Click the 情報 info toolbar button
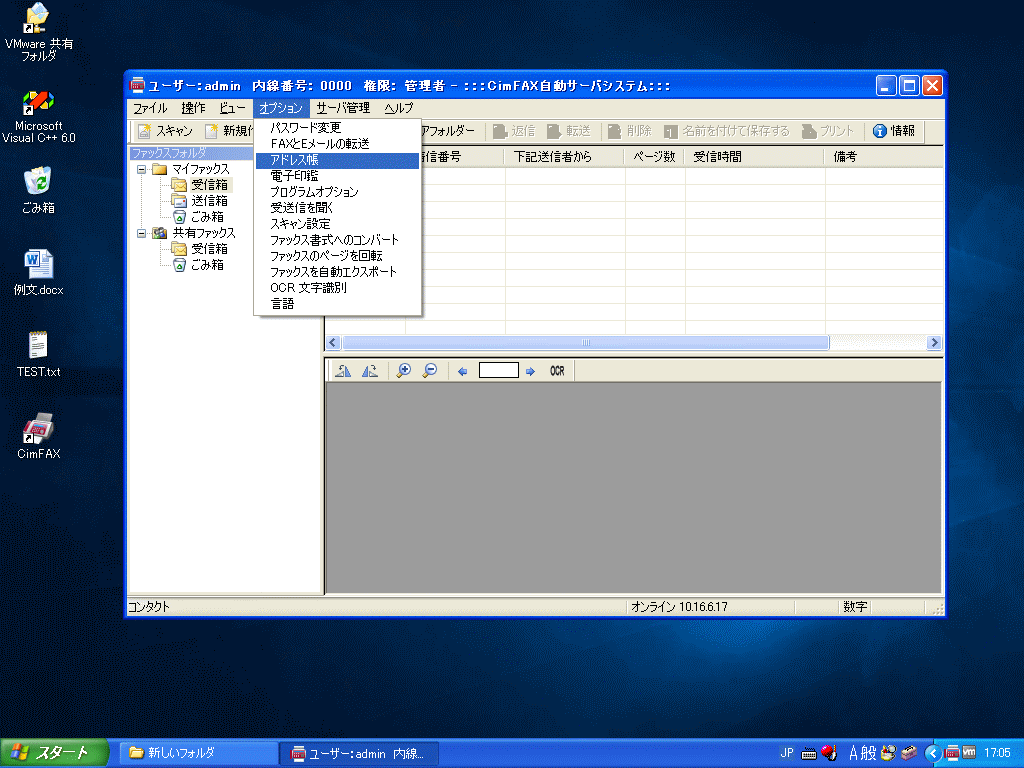Screen dimensions: 1024x768 tap(893, 131)
